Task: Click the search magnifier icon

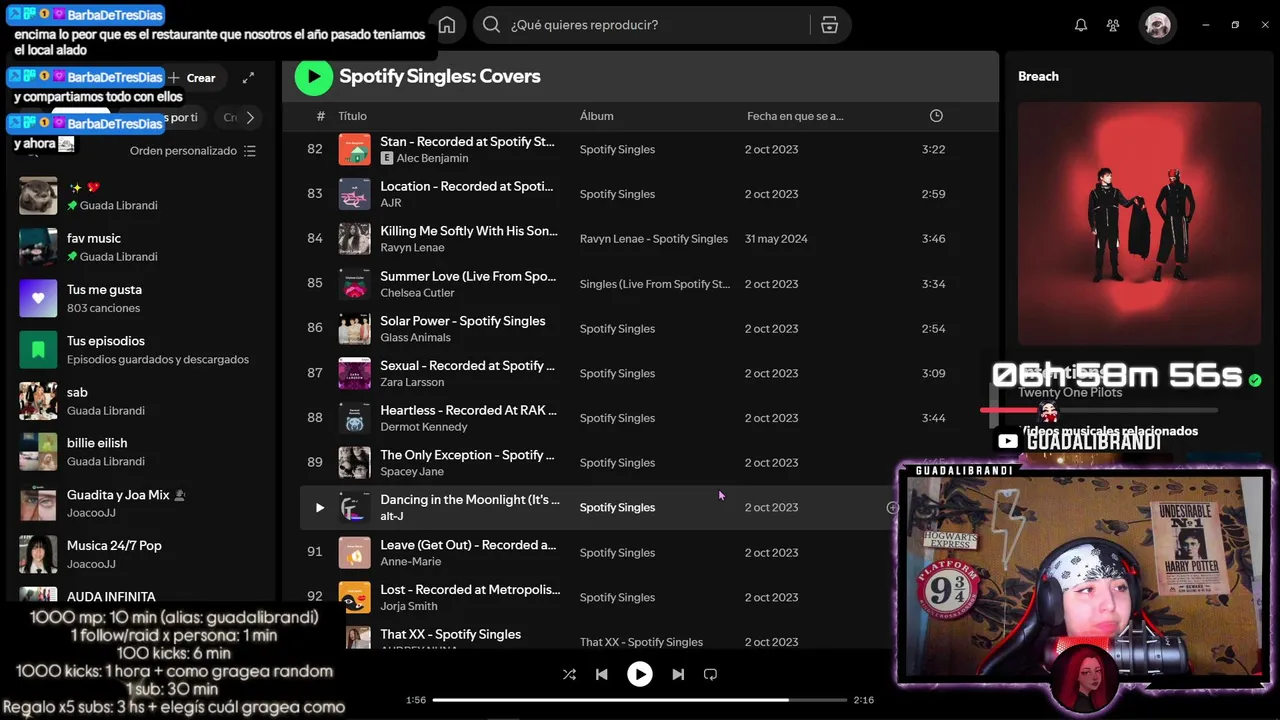Action: coord(491,25)
